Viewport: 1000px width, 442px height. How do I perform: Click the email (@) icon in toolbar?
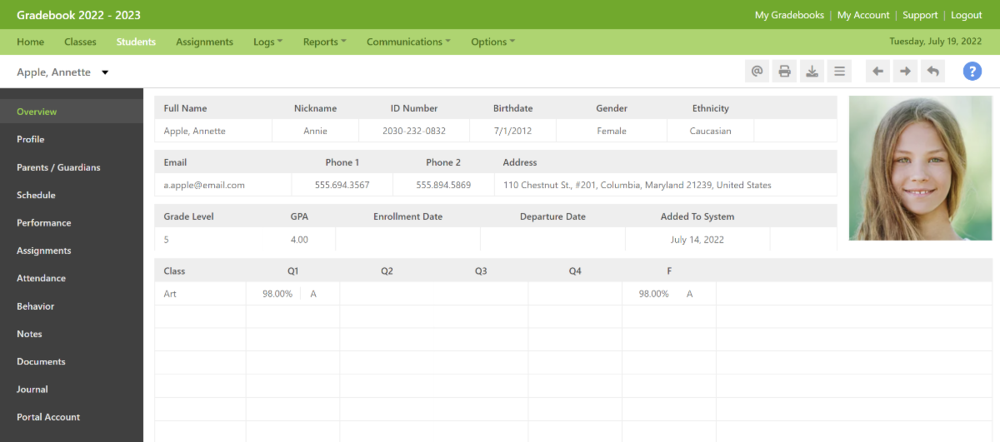click(757, 71)
